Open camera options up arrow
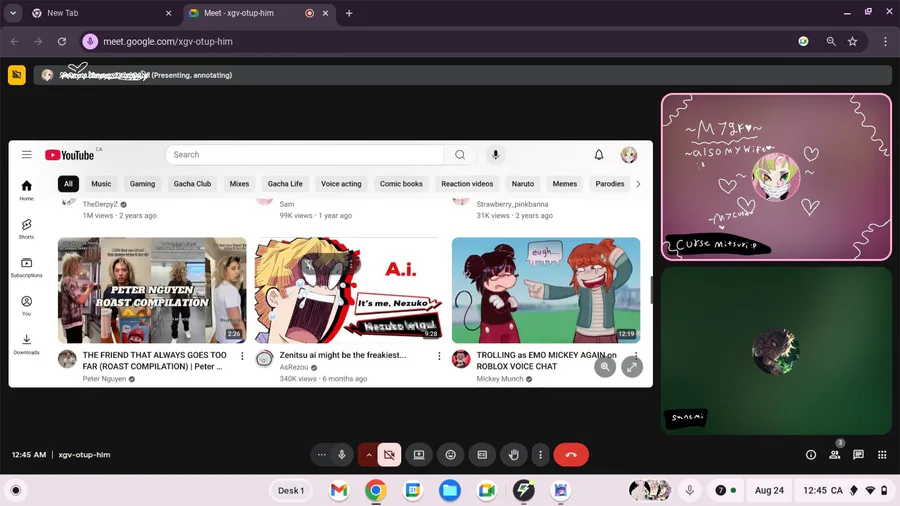900x506 pixels. point(368,455)
